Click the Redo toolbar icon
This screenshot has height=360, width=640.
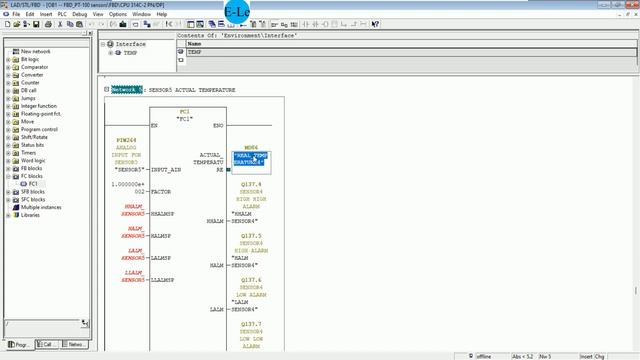pos(102,24)
